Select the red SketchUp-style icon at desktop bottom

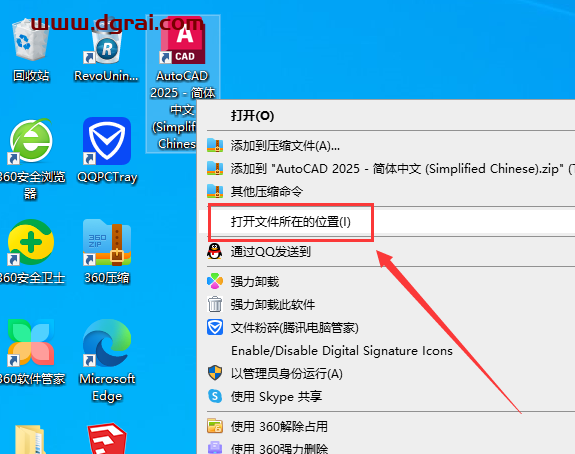point(107,439)
